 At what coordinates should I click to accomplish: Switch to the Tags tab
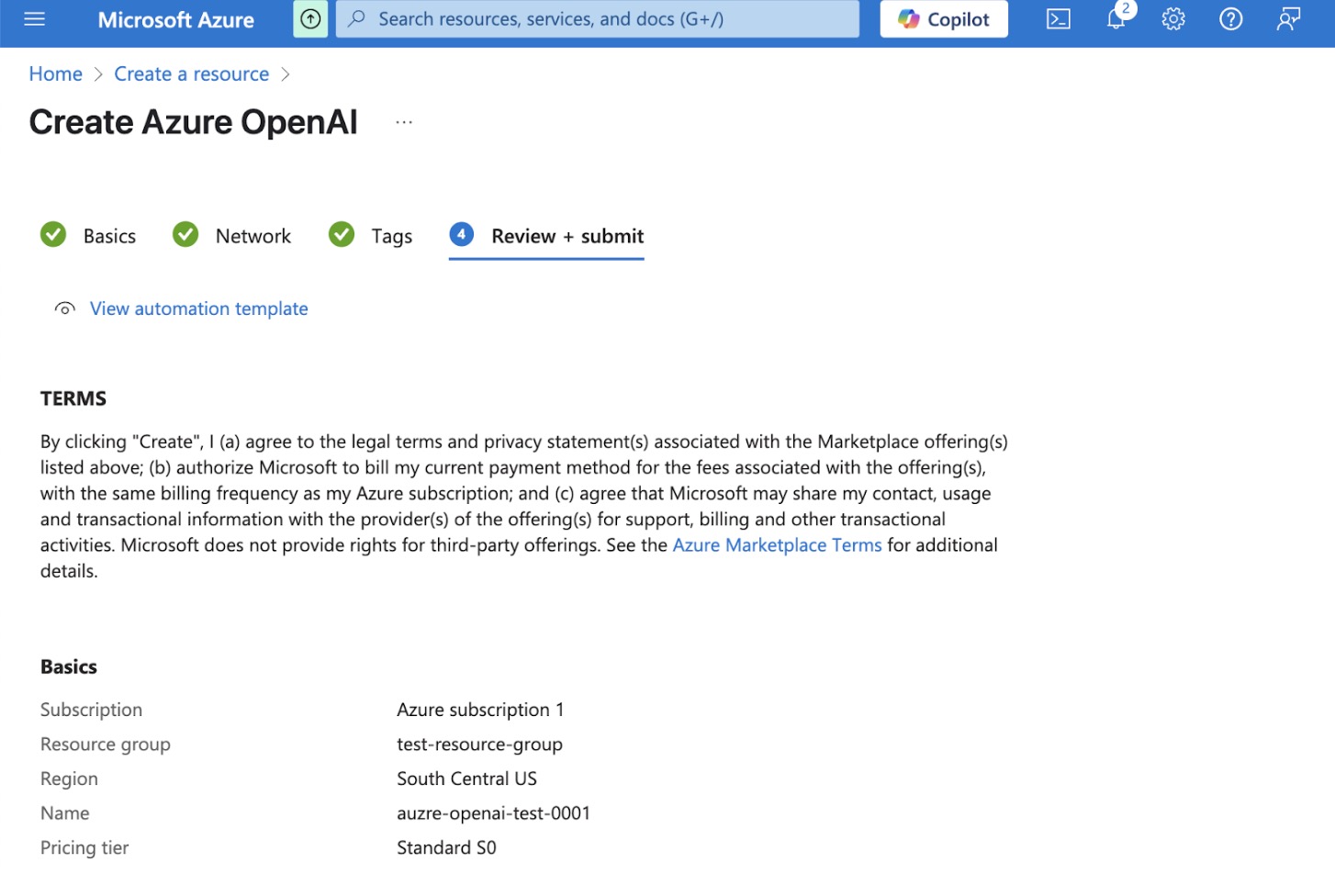(391, 237)
